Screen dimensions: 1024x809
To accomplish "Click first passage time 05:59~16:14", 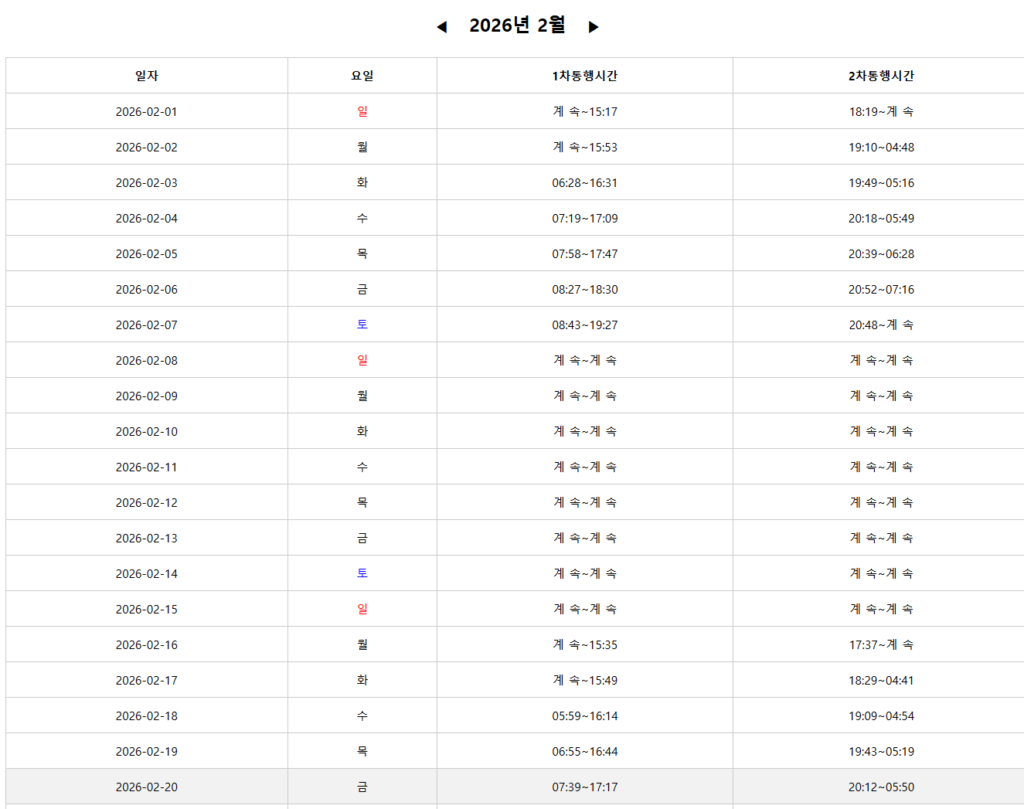I will [x=585, y=716].
